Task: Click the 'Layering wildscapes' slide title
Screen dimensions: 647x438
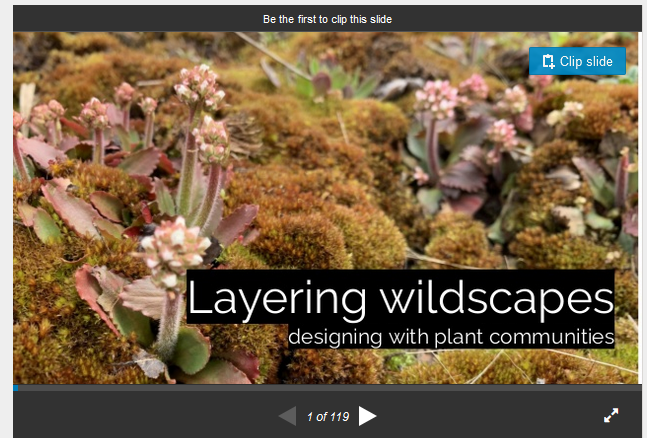Action: [400, 298]
